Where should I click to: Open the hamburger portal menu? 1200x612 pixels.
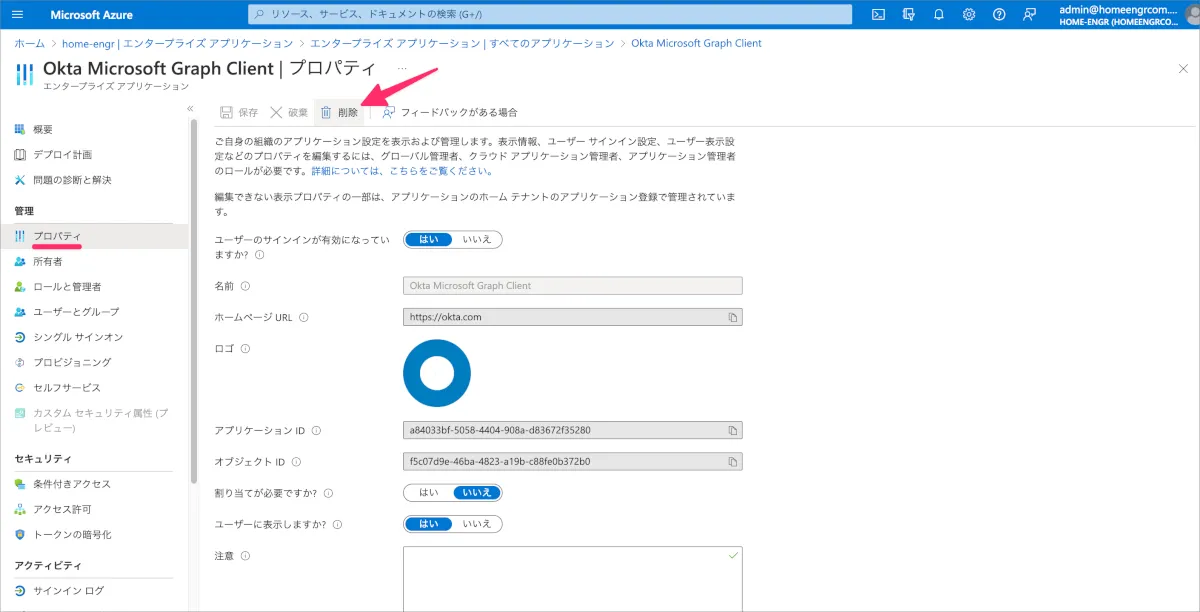(x=18, y=15)
